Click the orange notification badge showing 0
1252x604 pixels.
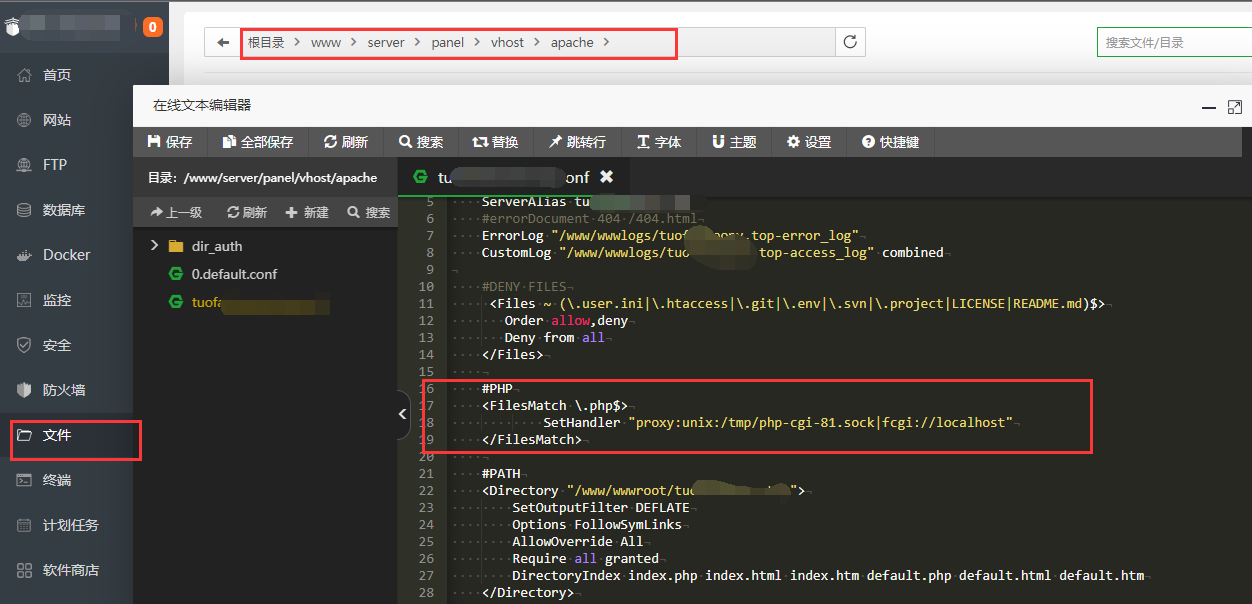[x=153, y=27]
